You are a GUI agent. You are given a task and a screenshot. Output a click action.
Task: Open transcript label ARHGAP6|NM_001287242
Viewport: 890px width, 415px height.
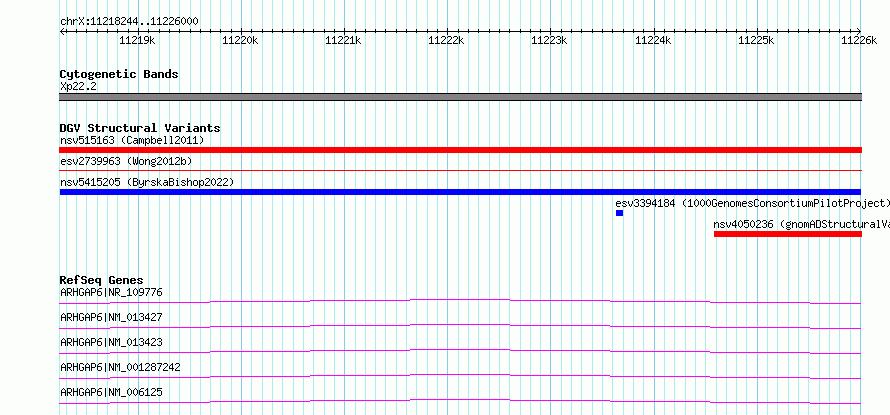click(120, 367)
